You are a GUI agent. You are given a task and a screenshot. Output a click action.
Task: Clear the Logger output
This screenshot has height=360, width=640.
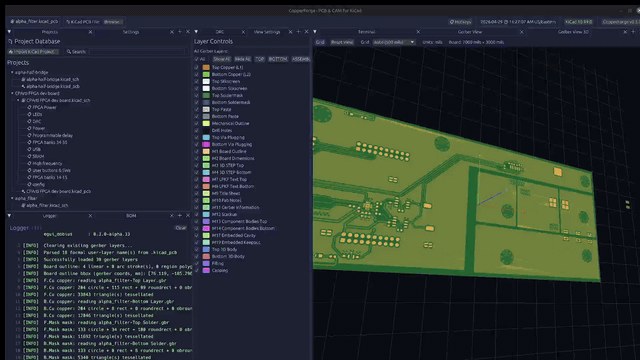tap(181, 228)
